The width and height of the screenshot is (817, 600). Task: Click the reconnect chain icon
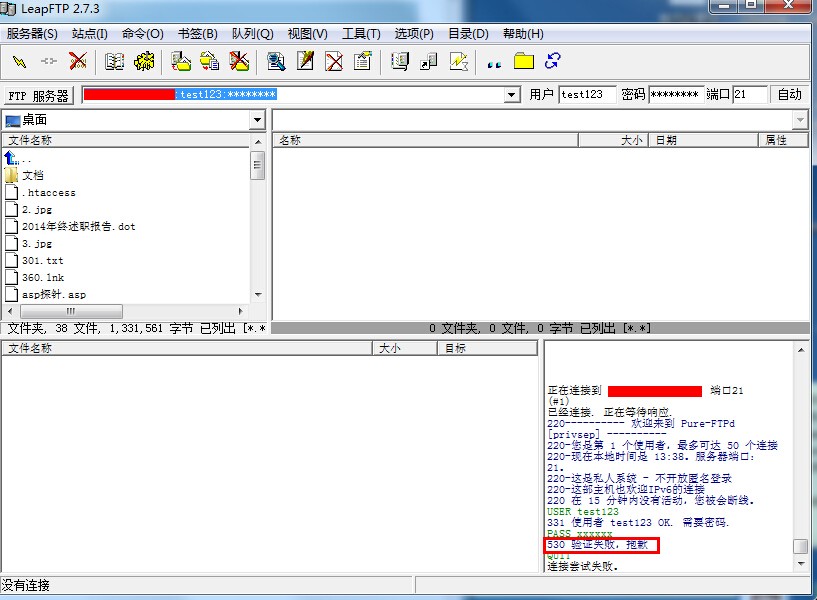tap(49, 61)
